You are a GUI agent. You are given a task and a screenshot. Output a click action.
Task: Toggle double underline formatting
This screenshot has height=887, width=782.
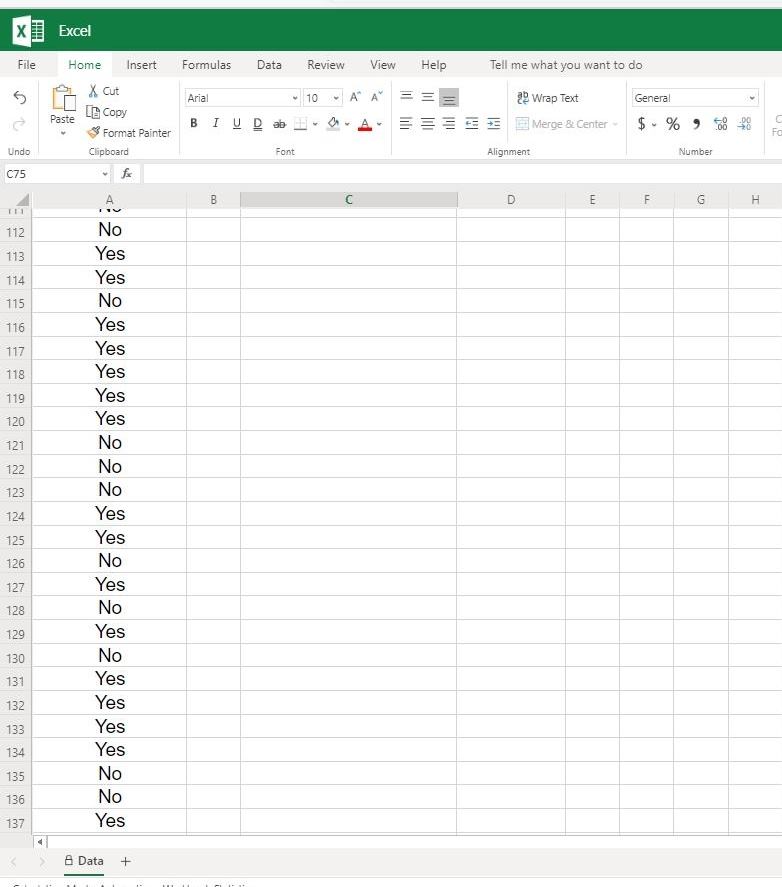pyautogui.click(x=257, y=124)
